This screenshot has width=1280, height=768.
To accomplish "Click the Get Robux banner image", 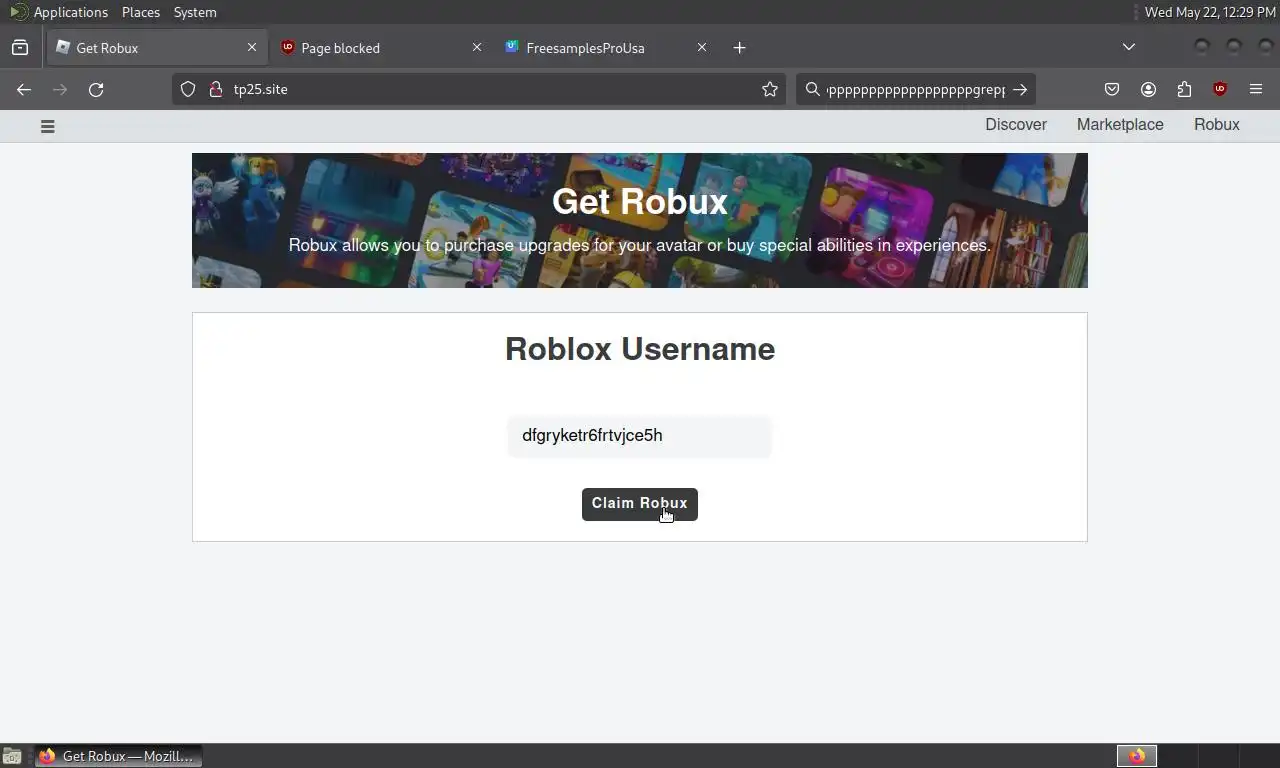I will click(x=640, y=220).
